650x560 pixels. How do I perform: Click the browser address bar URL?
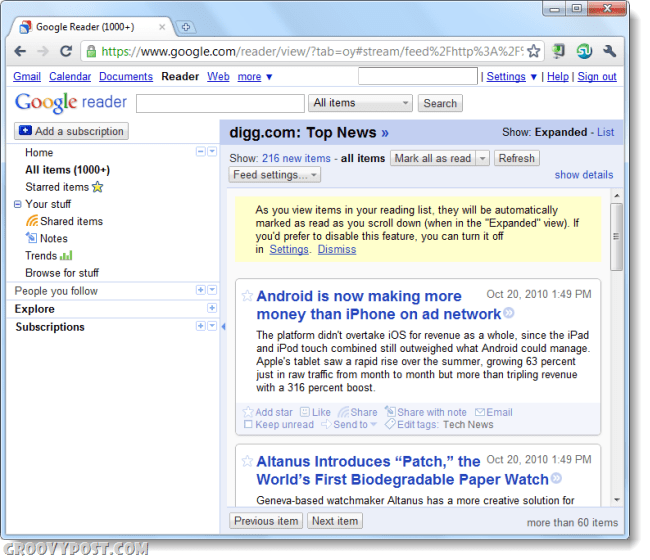pyautogui.click(x=312, y=51)
